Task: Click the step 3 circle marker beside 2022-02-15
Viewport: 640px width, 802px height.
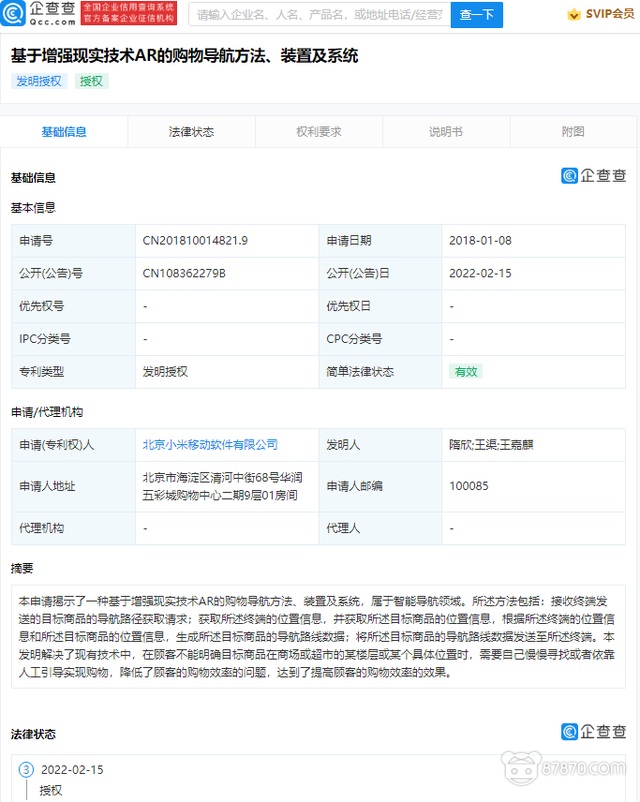Action: (x=26, y=769)
